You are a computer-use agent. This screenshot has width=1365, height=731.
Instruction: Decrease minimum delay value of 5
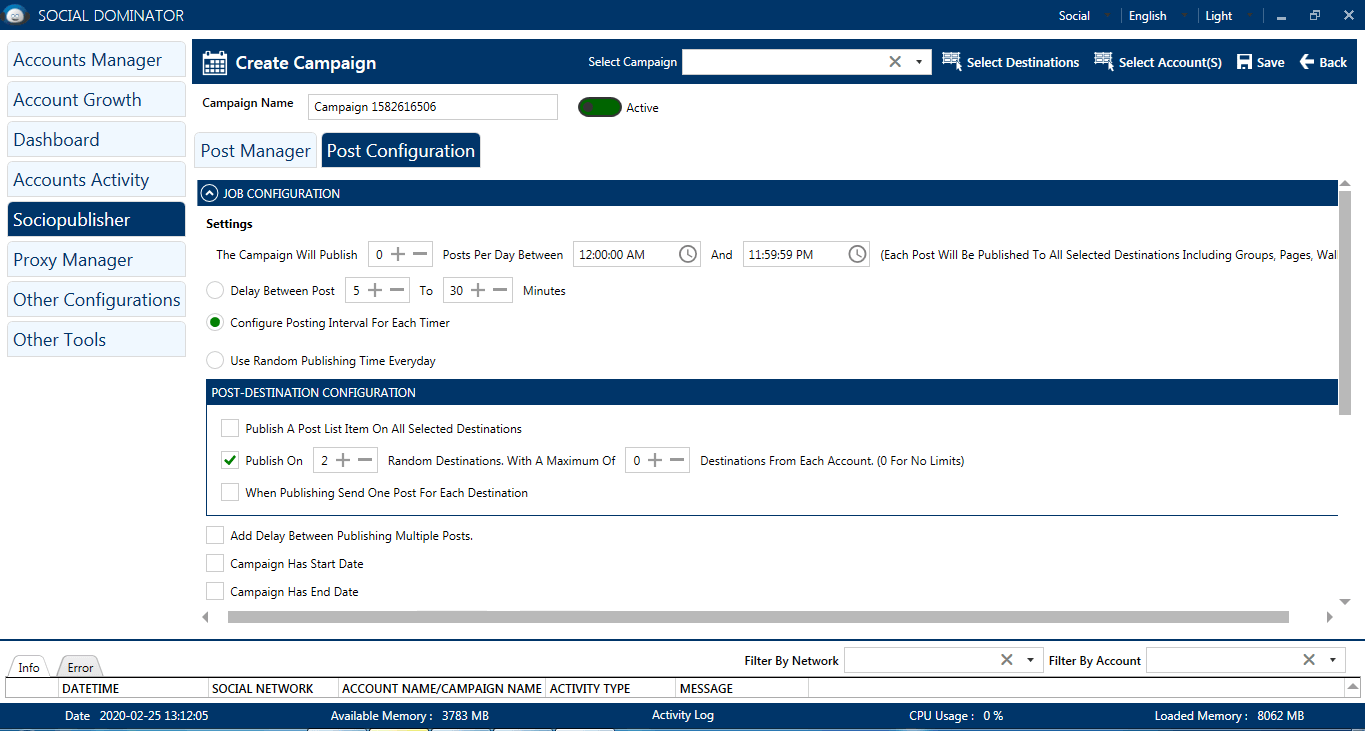pyautogui.click(x=398, y=291)
